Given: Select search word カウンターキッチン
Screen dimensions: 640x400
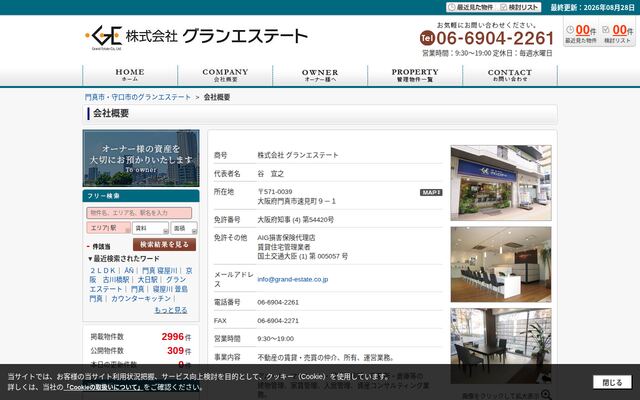Looking at the screenshot, I should [141, 299].
